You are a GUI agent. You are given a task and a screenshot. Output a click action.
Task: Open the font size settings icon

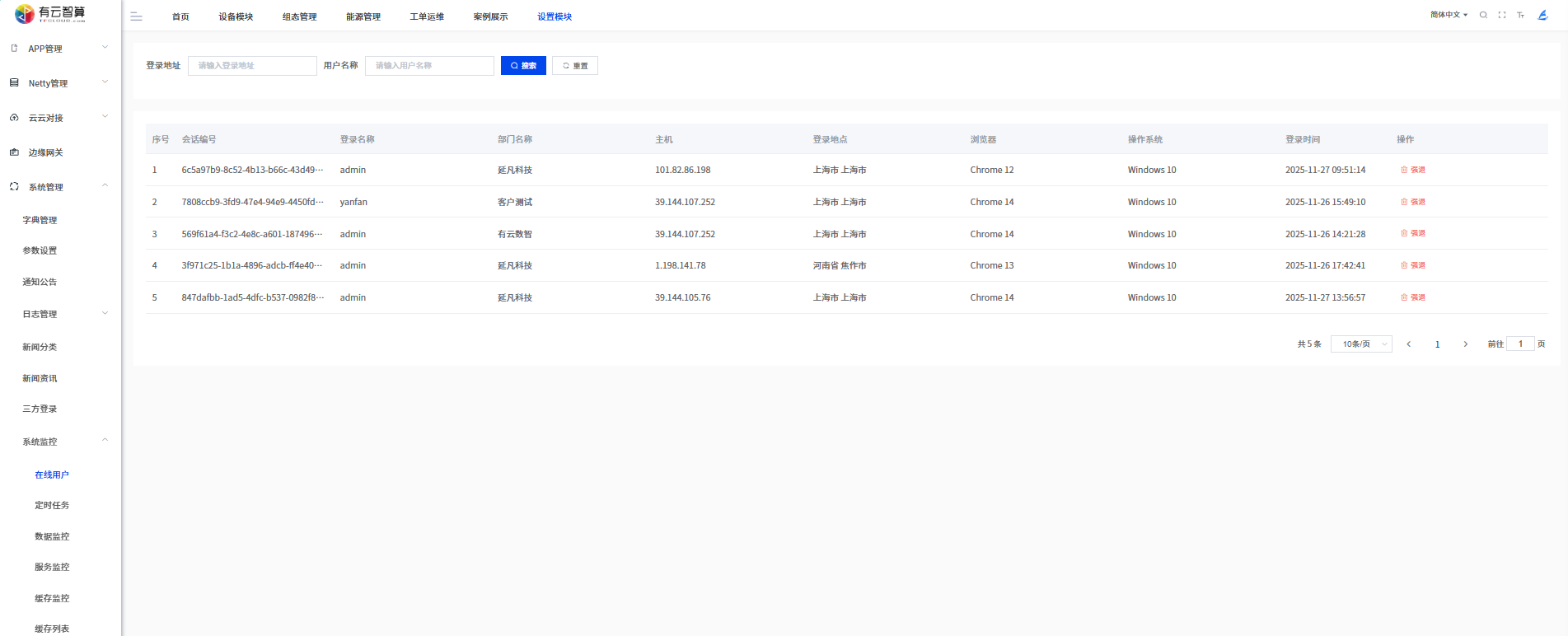pyautogui.click(x=1520, y=15)
